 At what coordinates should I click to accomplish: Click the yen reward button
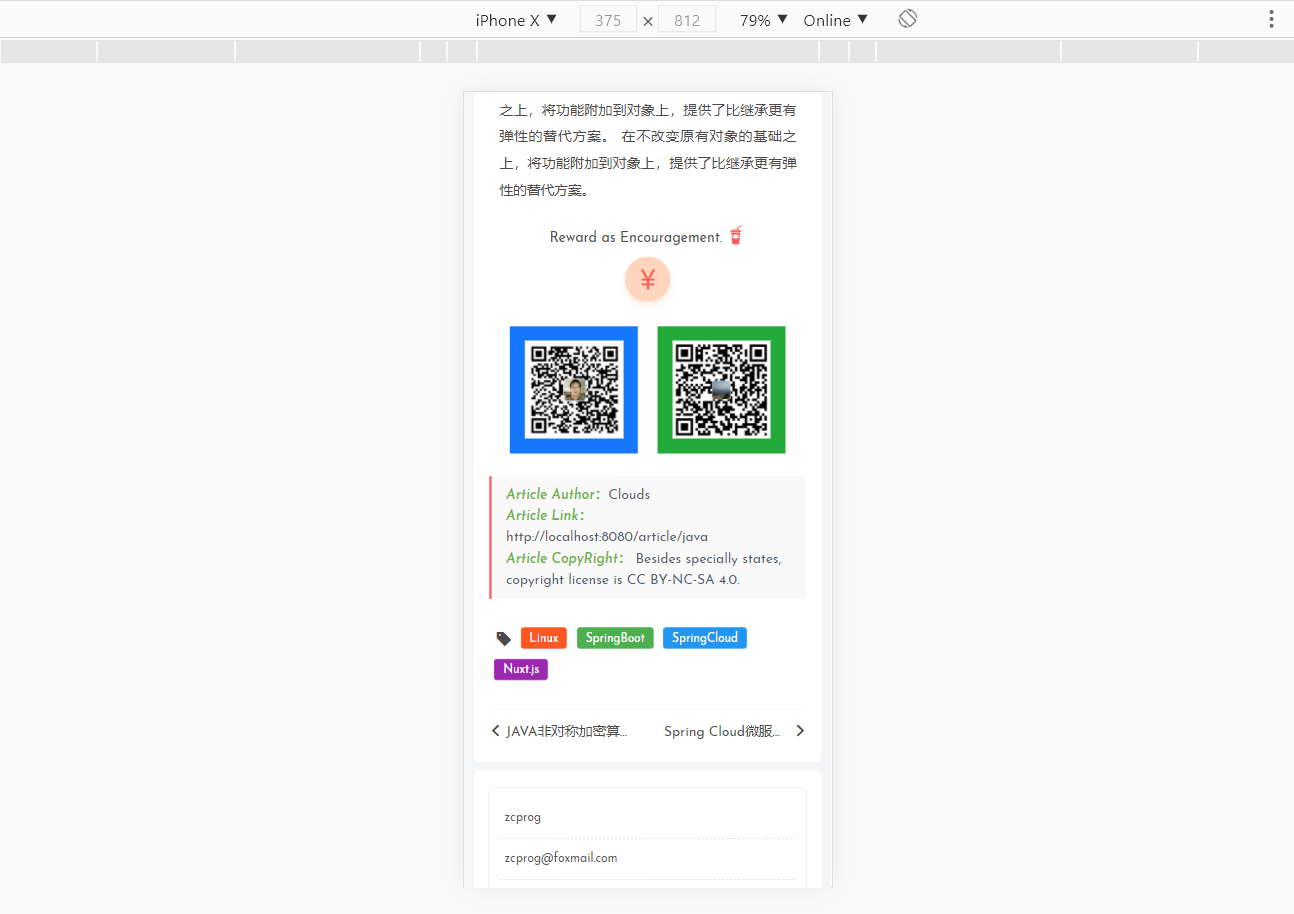647,280
